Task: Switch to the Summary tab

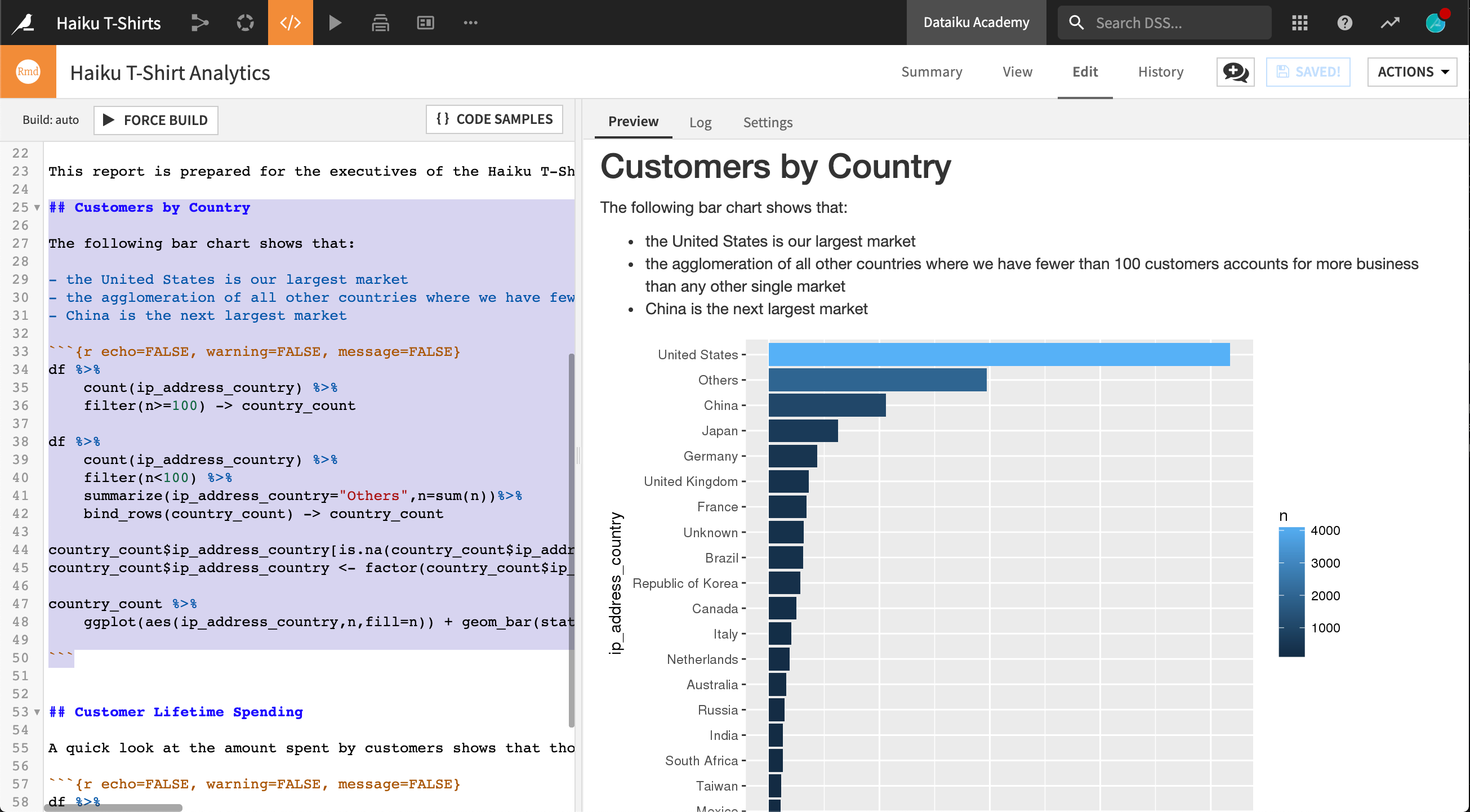Action: pos(932,72)
